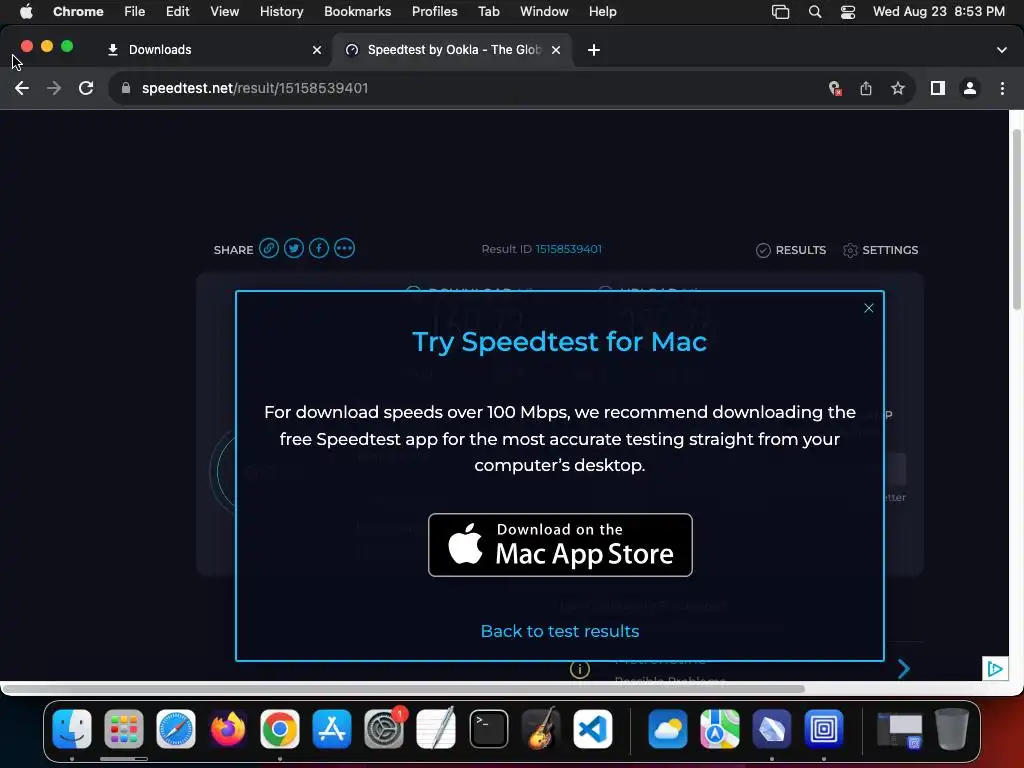1024x768 pixels.
Task: Click the vertical page scrollbar
Action: click(x=1016, y=219)
